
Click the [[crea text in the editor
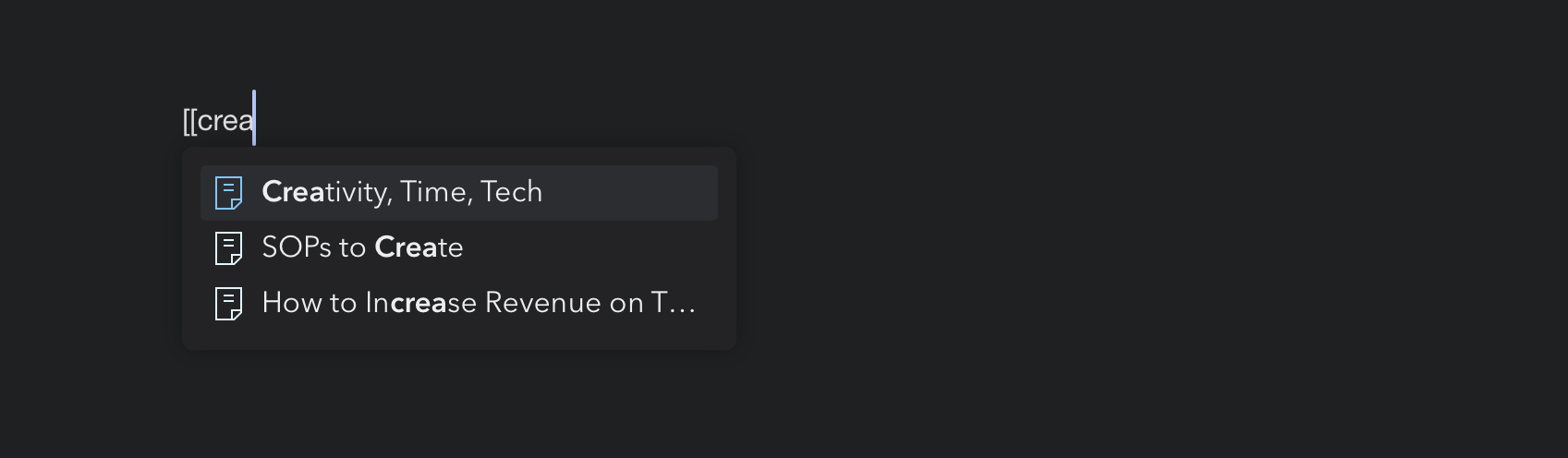(x=218, y=121)
